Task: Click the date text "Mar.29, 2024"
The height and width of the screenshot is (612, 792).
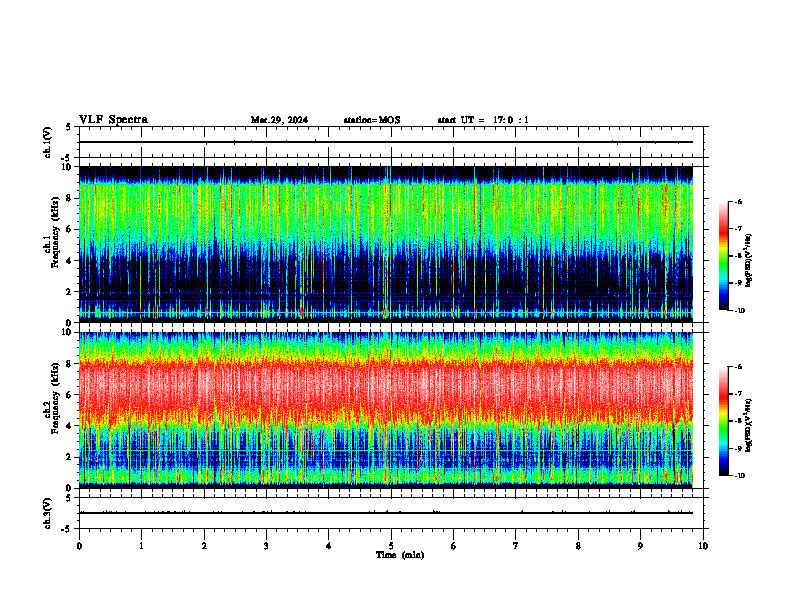Action: (x=279, y=120)
